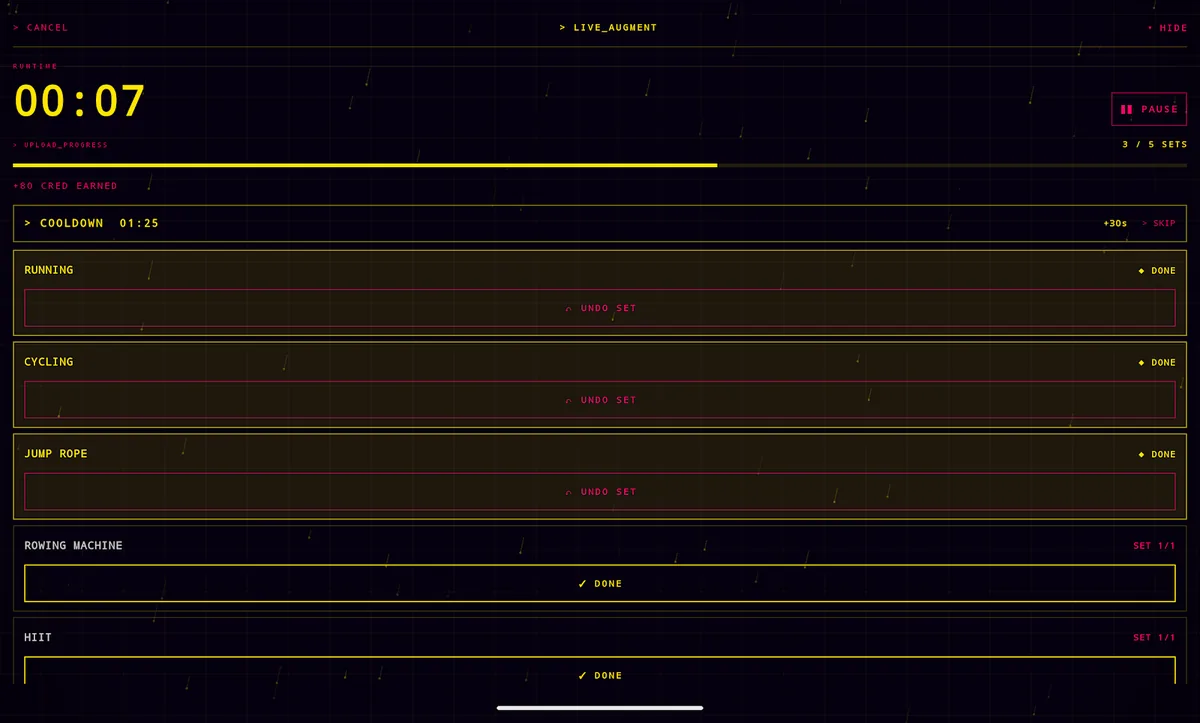Mark Rowing Machine set as done
Viewport: 1200px width, 723px height.
(x=600, y=583)
